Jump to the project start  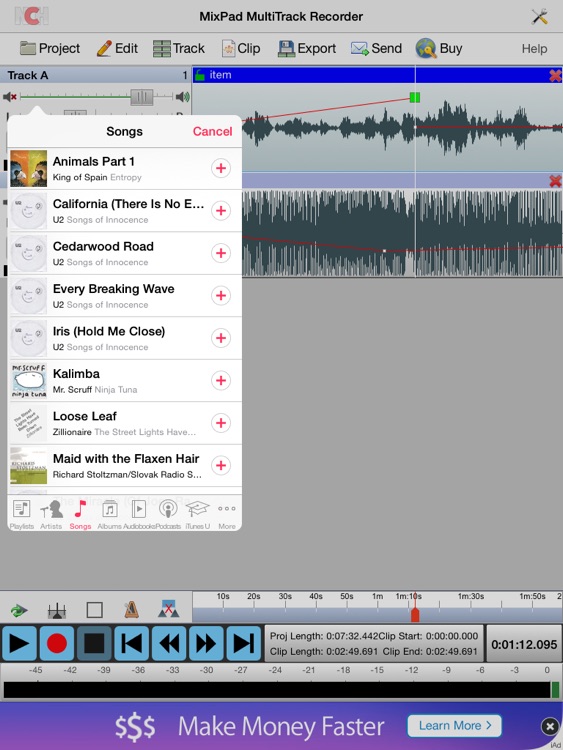coord(132,643)
